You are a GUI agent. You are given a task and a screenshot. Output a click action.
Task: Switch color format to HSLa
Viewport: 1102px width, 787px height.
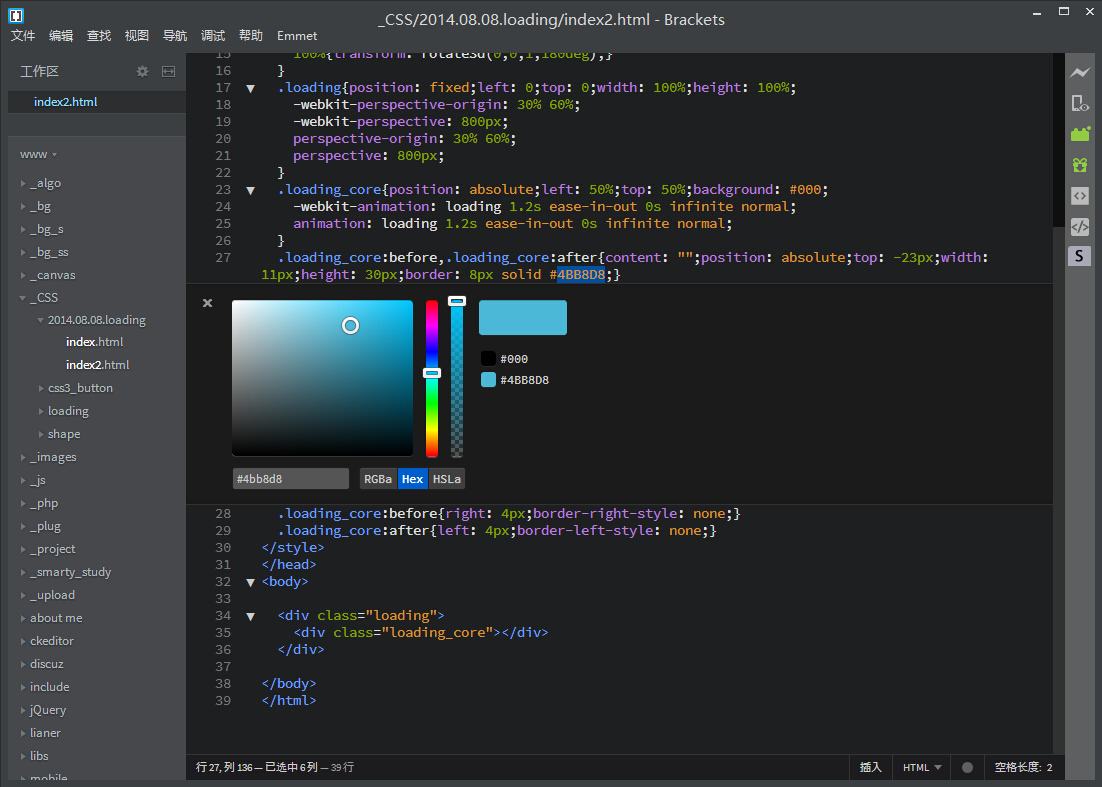pyautogui.click(x=447, y=479)
